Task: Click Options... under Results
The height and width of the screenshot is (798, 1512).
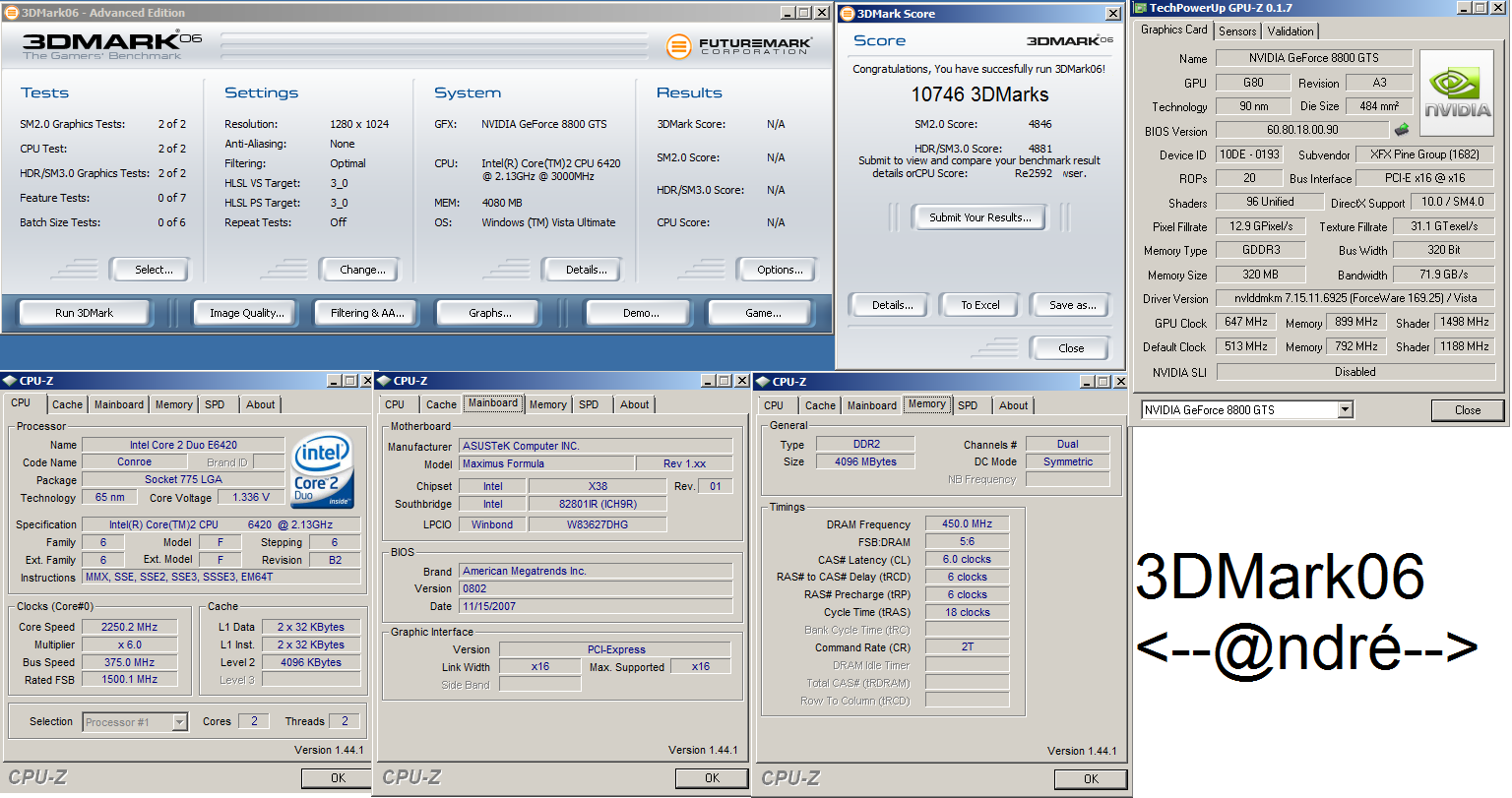Action: pyautogui.click(x=780, y=270)
